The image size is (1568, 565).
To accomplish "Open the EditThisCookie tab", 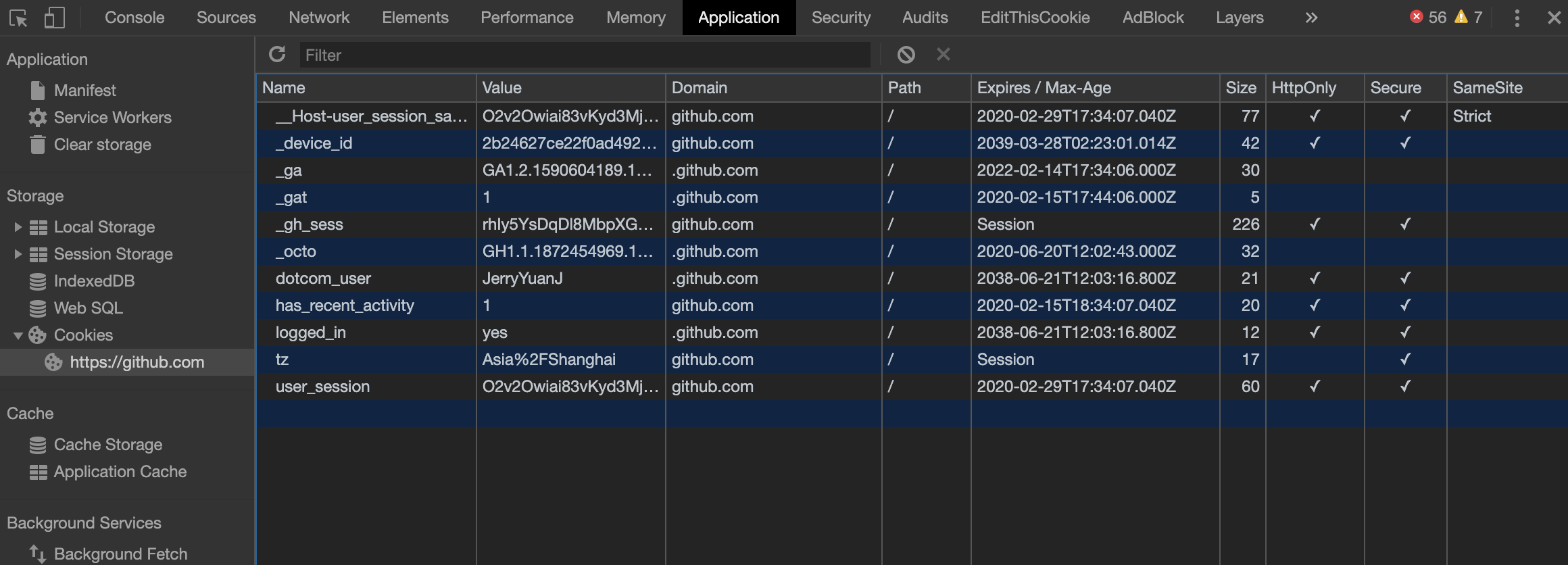I will (1035, 18).
